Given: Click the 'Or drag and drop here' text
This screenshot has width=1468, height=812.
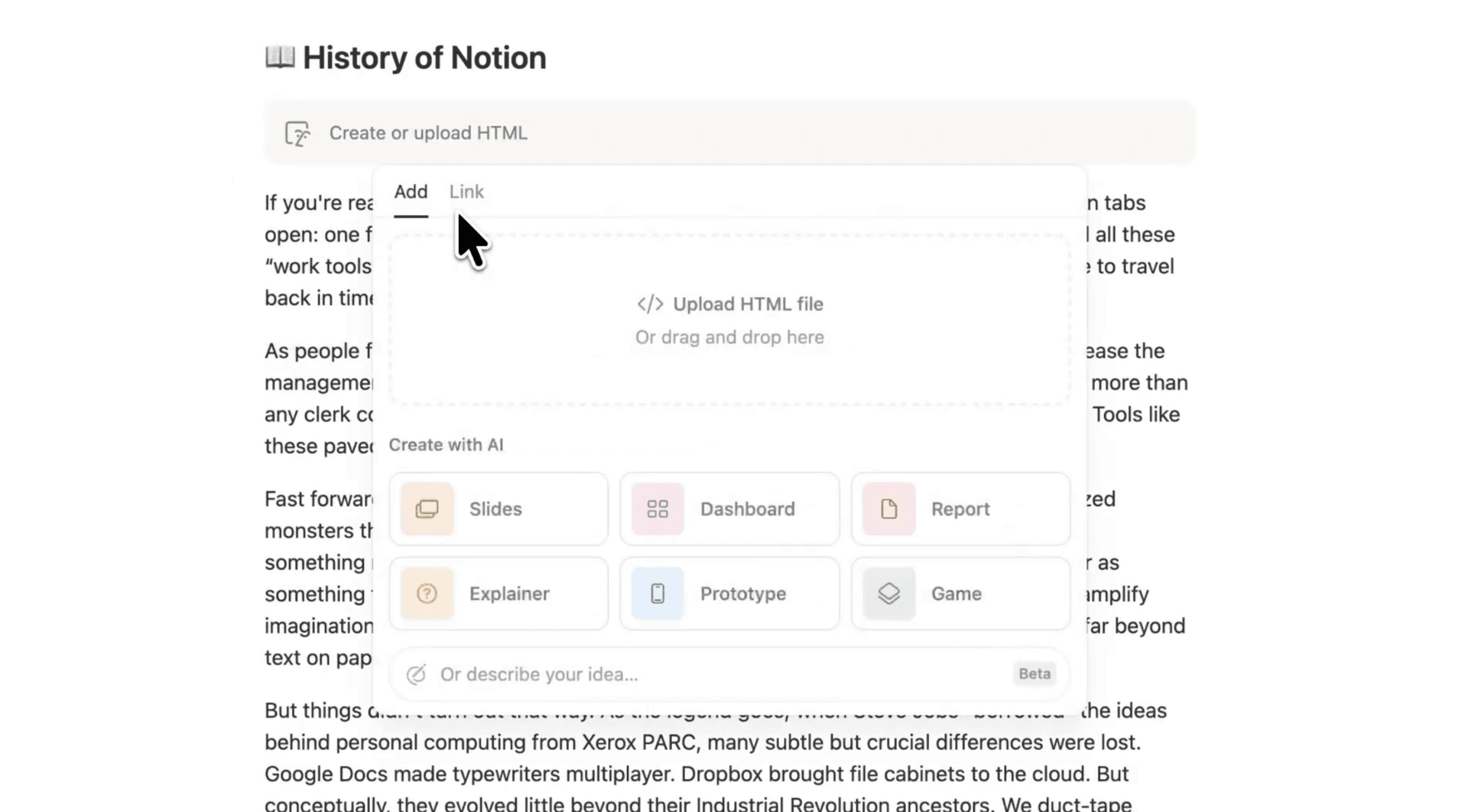Looking at the screenshot, I should [729, 337].
